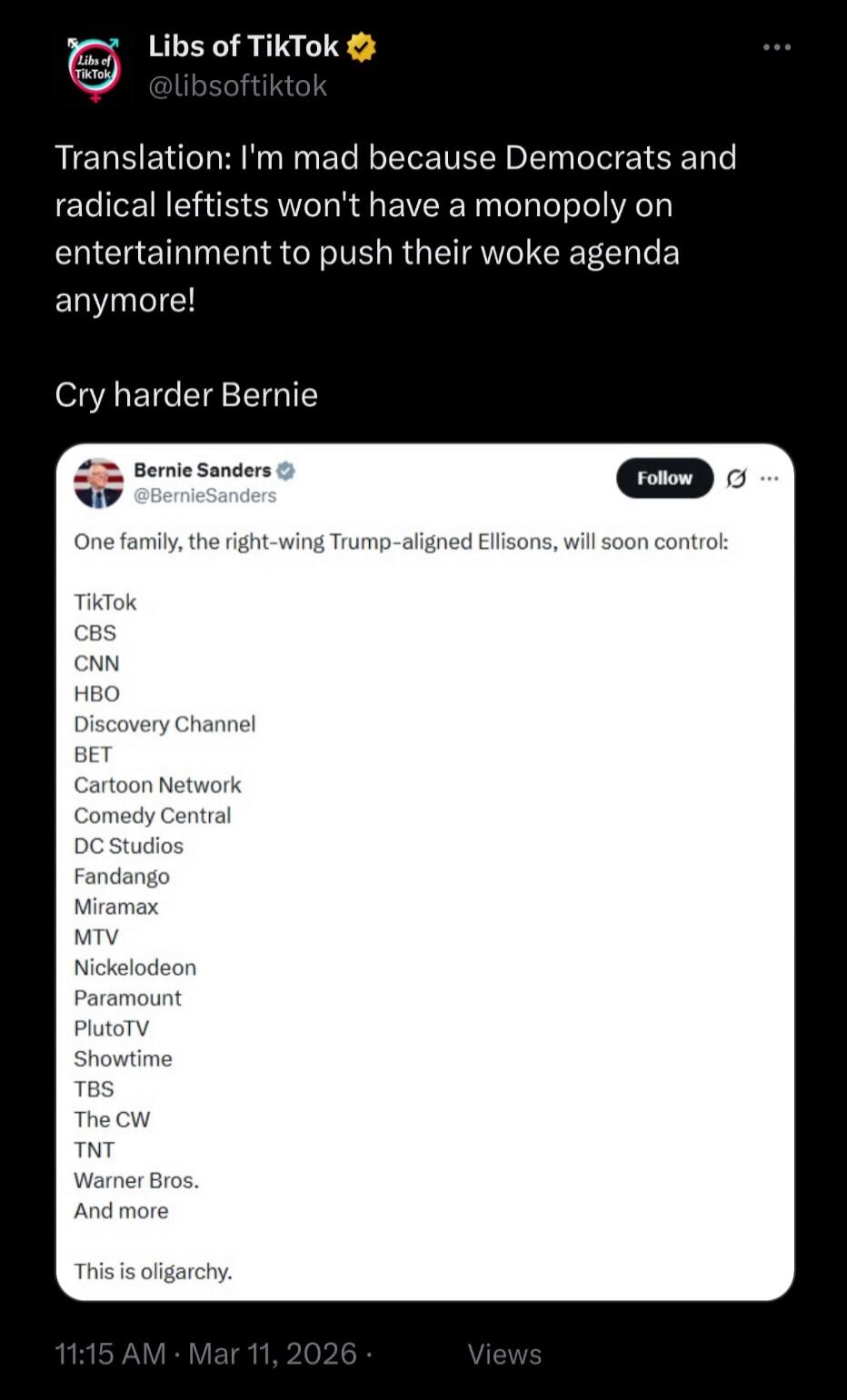Image resolution: width=847 pixels, height=1400 pixels.
Task: Select the Bernie Sanders display name
Action: (x=205, y=471)
